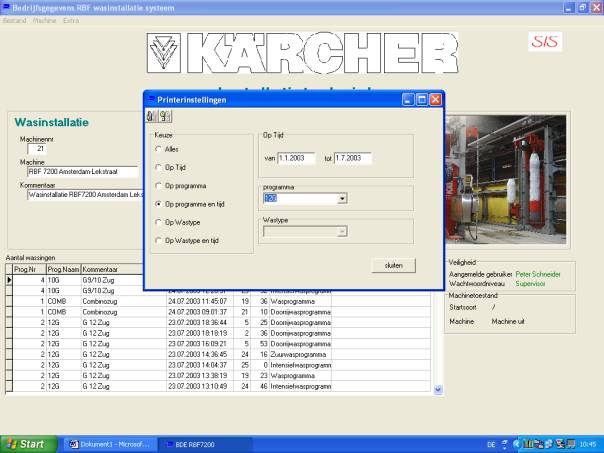Image resolution: width=604 pixels, height=453 pixels.
Task: Maximize the Printerinstellingen dialog
Action: (422, 100)
